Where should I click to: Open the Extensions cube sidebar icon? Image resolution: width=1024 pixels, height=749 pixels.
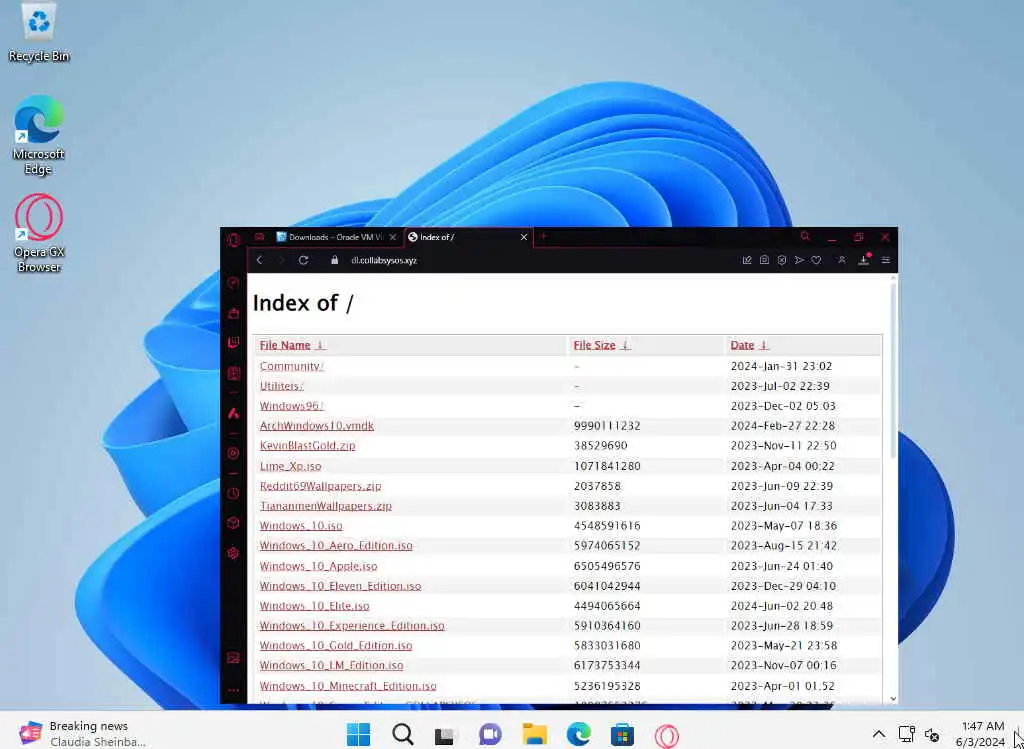click(233, 523)
